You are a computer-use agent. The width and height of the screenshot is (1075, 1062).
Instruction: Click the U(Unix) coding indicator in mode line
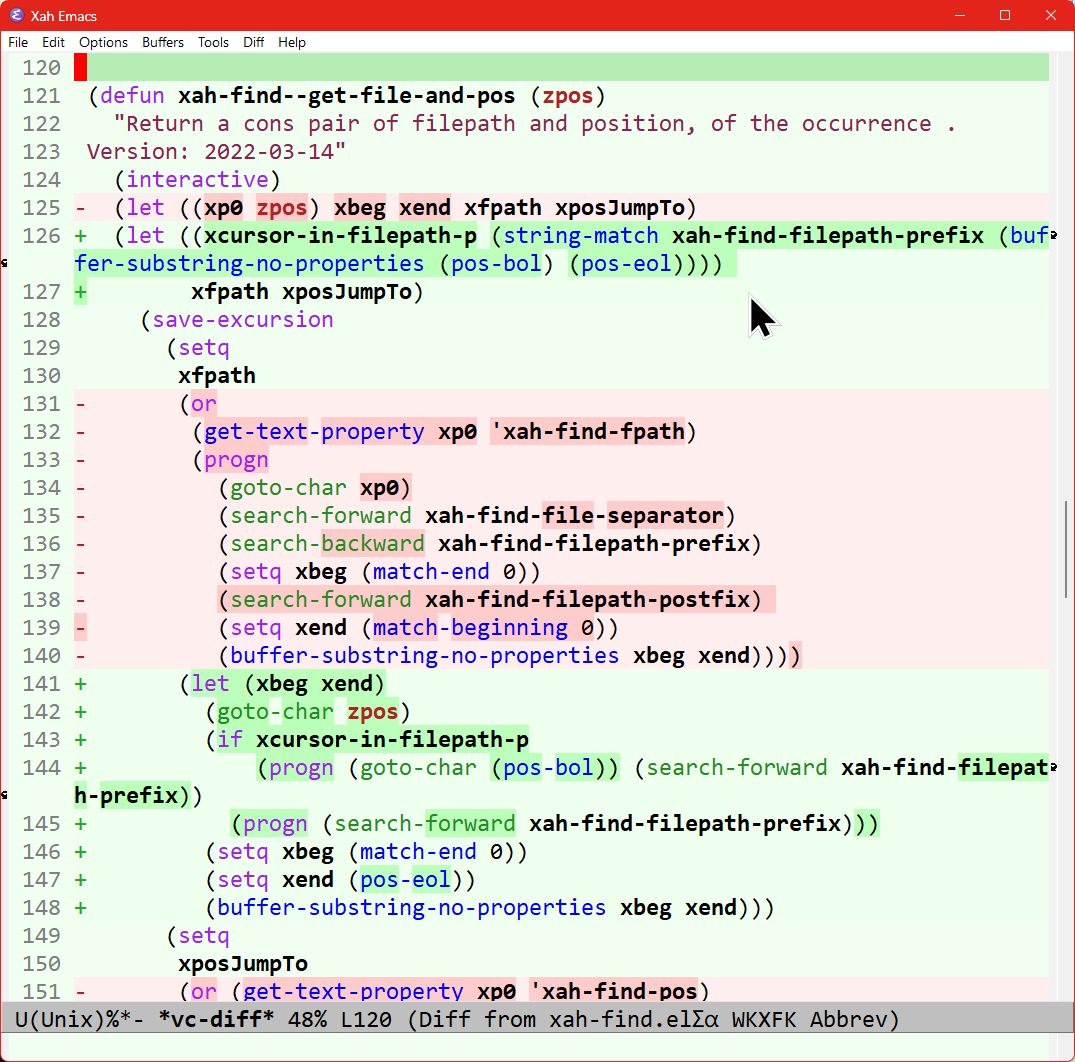click(60, 1019)
